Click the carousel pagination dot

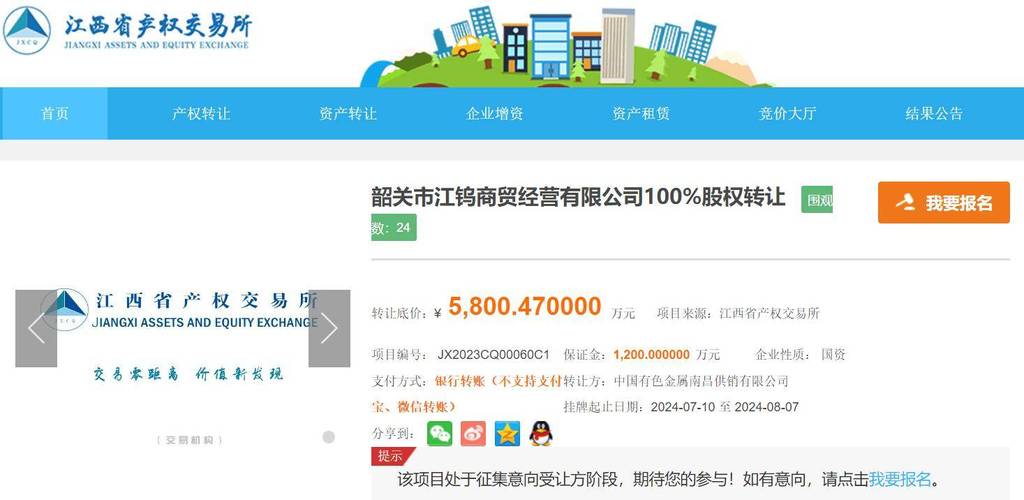pos(328,437)
